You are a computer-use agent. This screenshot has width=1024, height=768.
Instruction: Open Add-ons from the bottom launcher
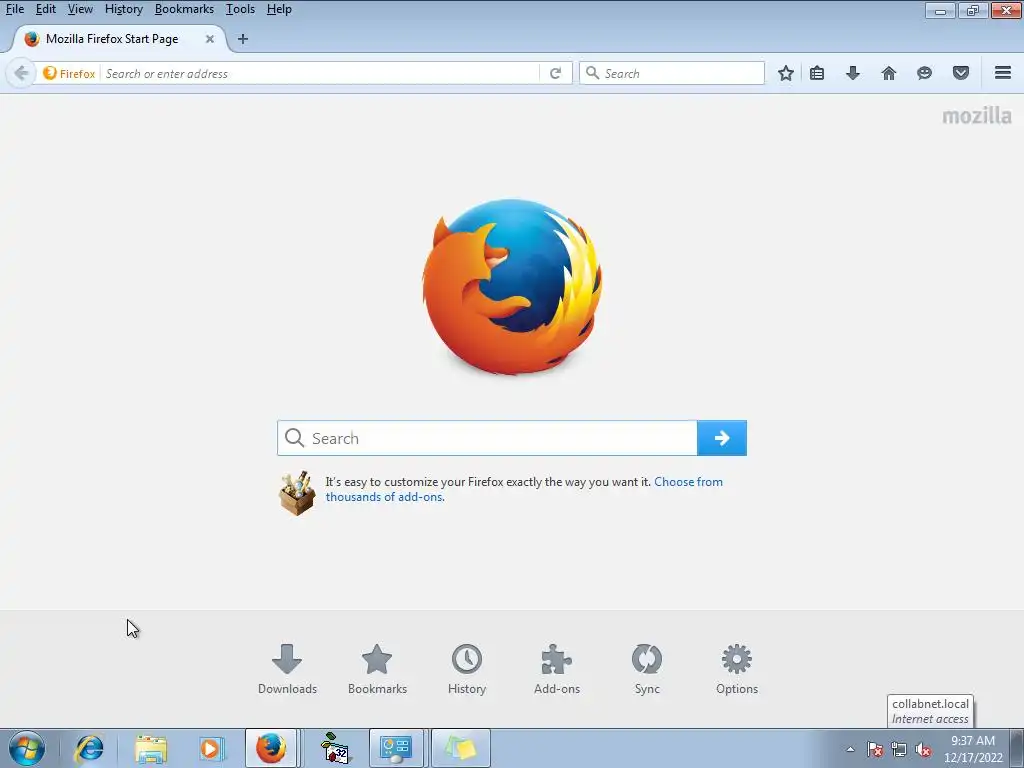pos(556,669)
